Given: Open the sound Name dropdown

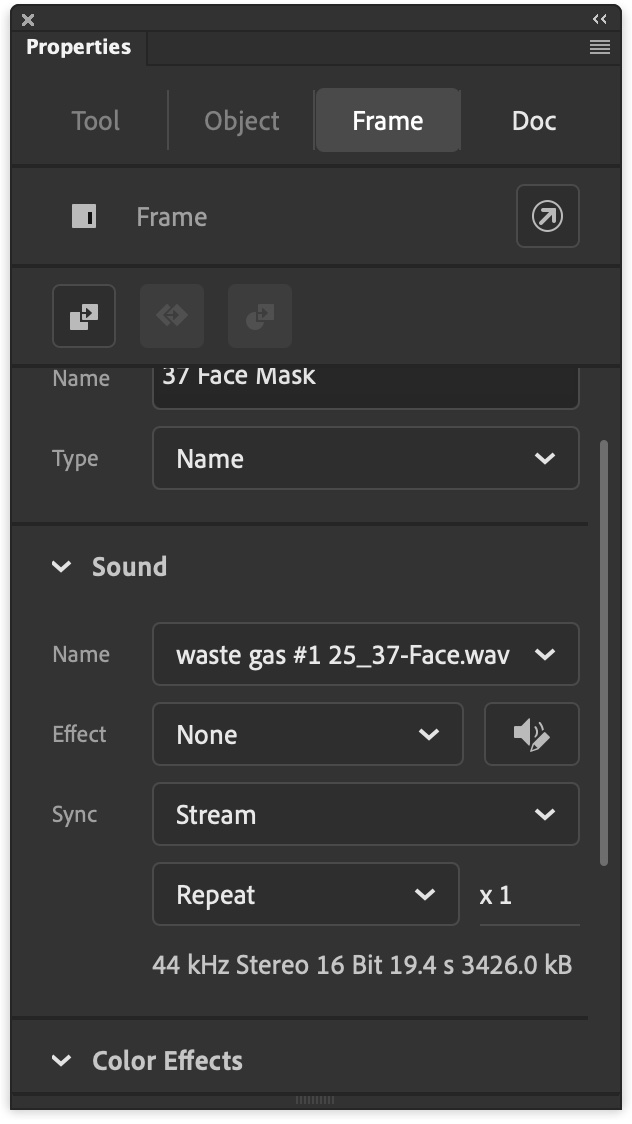Looking at the screenshot, I should [x=365, y=654].
